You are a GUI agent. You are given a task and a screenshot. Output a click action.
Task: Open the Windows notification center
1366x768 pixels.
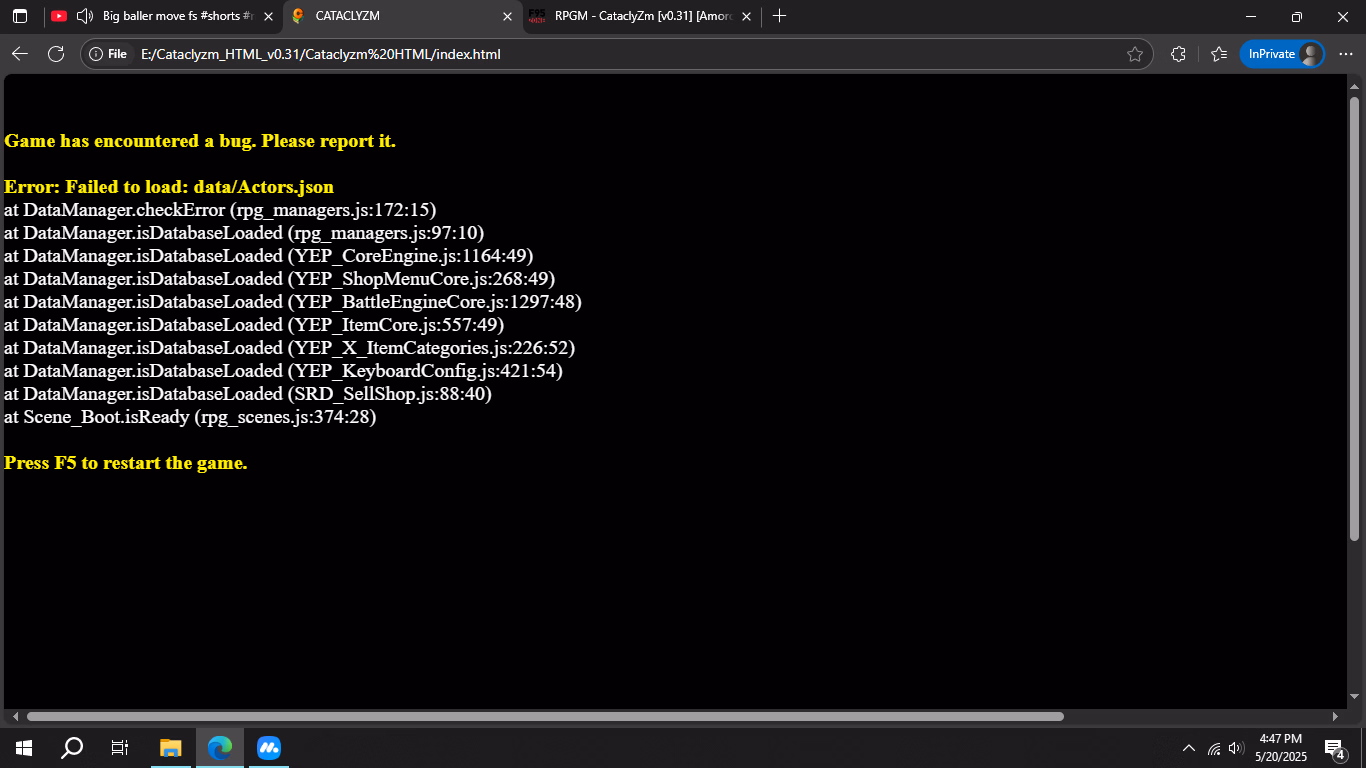[1334, 748]
